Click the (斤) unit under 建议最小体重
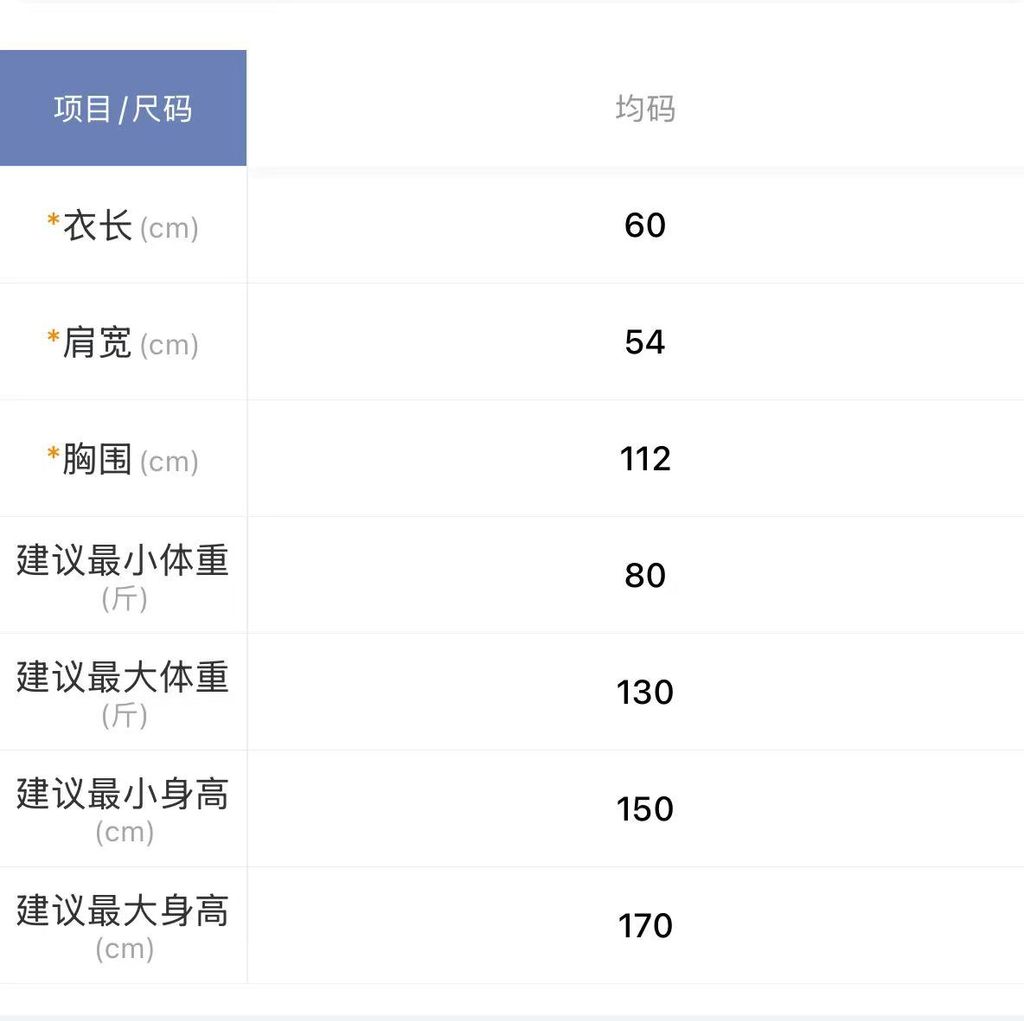The height and width of the screenshot is (1021, 1024). (x=124, y=599)
